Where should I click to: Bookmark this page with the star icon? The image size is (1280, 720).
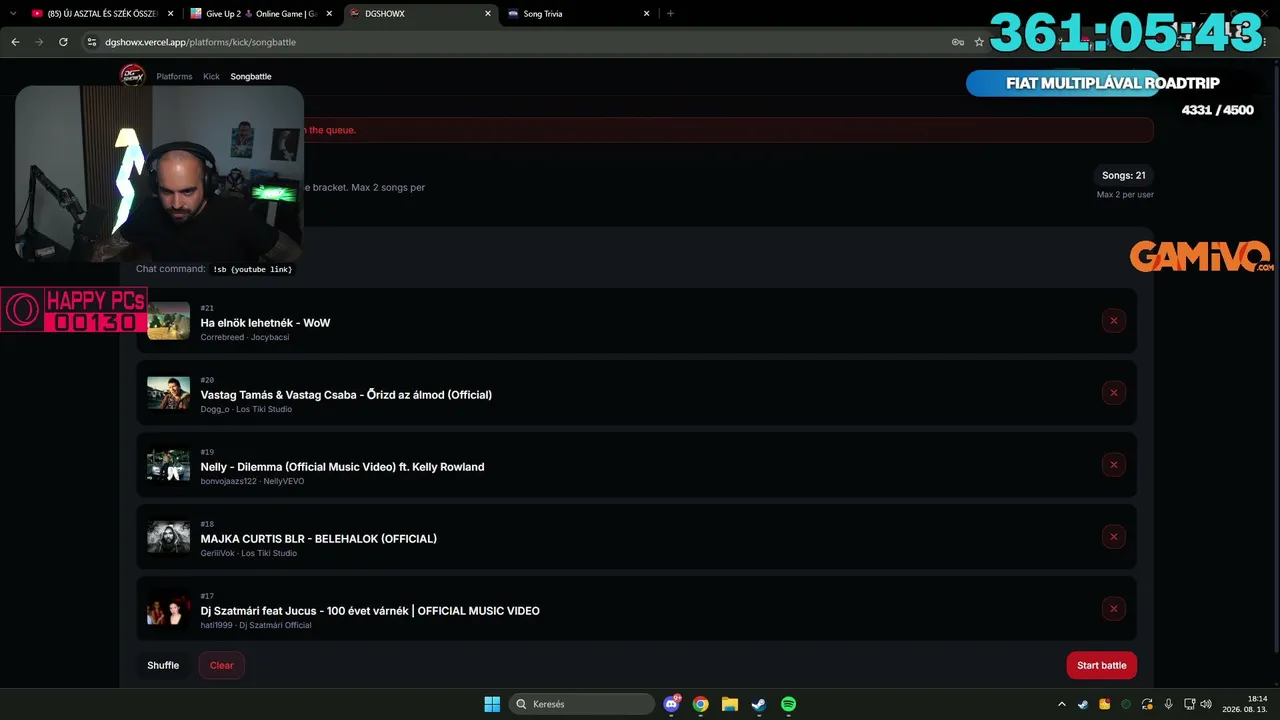click(x=979, y=42)
